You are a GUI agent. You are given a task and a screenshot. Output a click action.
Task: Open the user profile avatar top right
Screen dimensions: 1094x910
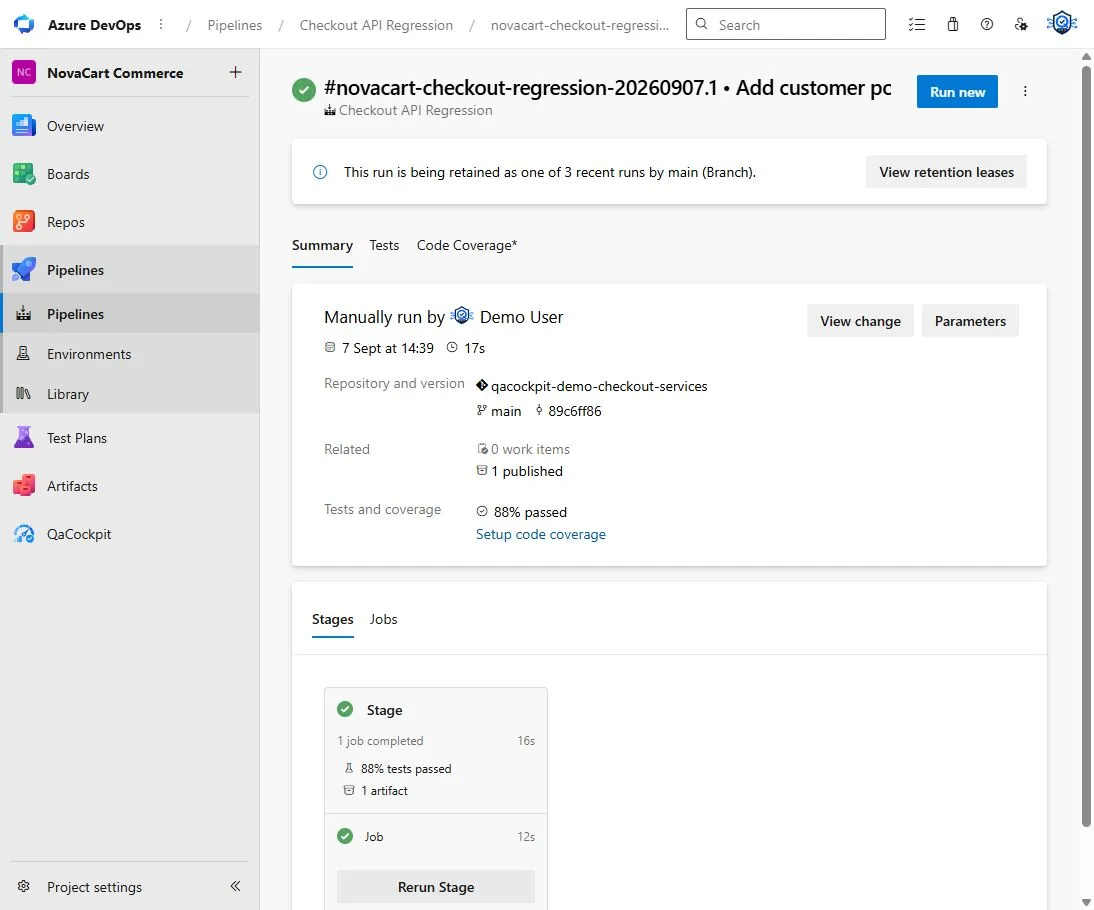[x=1062, y=23]
